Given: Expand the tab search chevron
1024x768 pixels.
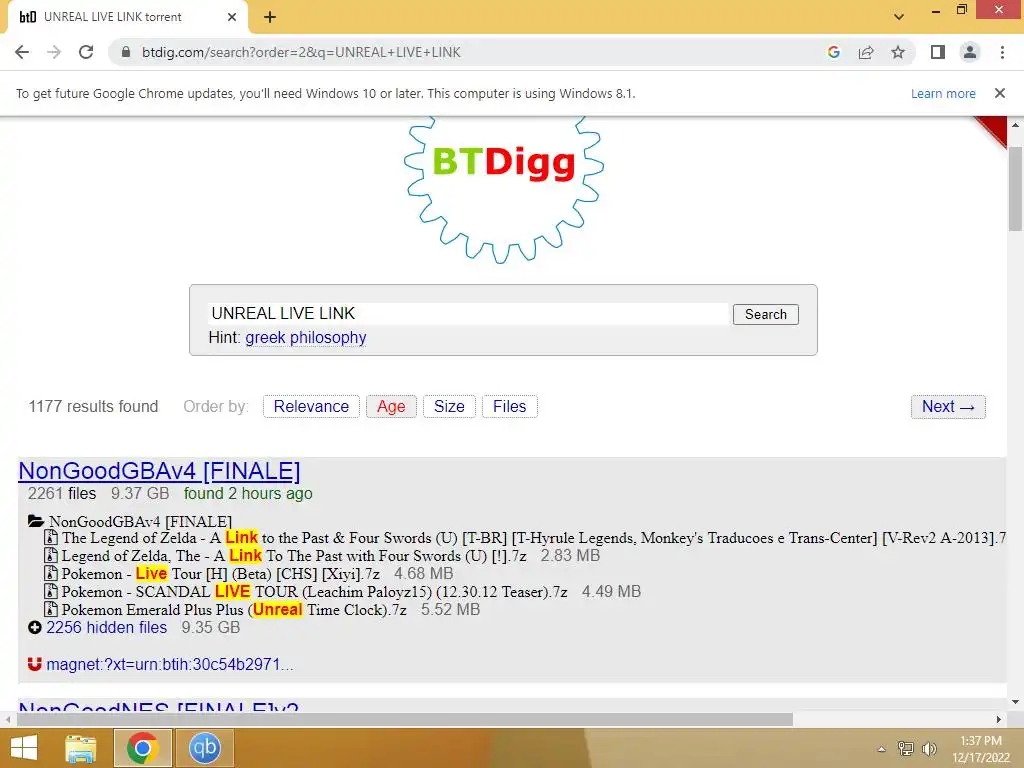Looking at the screenshot, I should (x=899, y=17).
